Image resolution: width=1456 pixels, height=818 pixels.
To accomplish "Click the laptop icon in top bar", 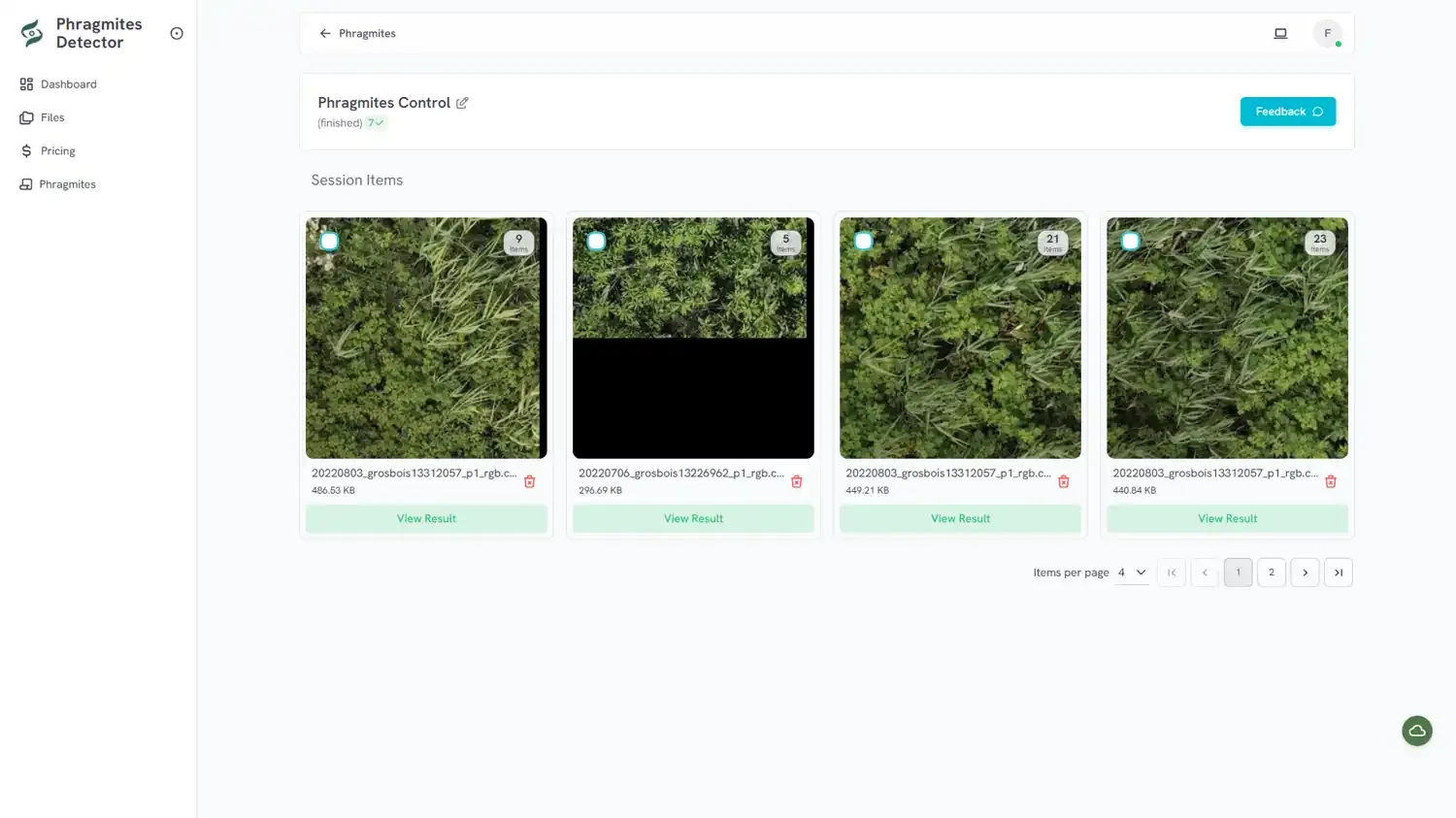I will click(1280, 33).
